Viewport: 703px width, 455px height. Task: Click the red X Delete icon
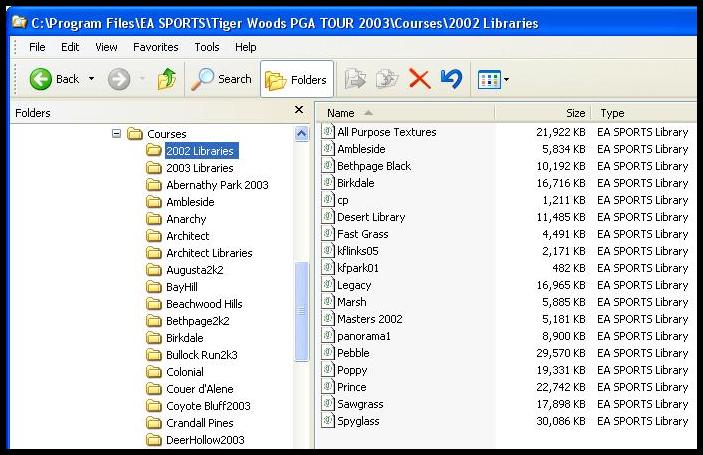pos(419,79)
